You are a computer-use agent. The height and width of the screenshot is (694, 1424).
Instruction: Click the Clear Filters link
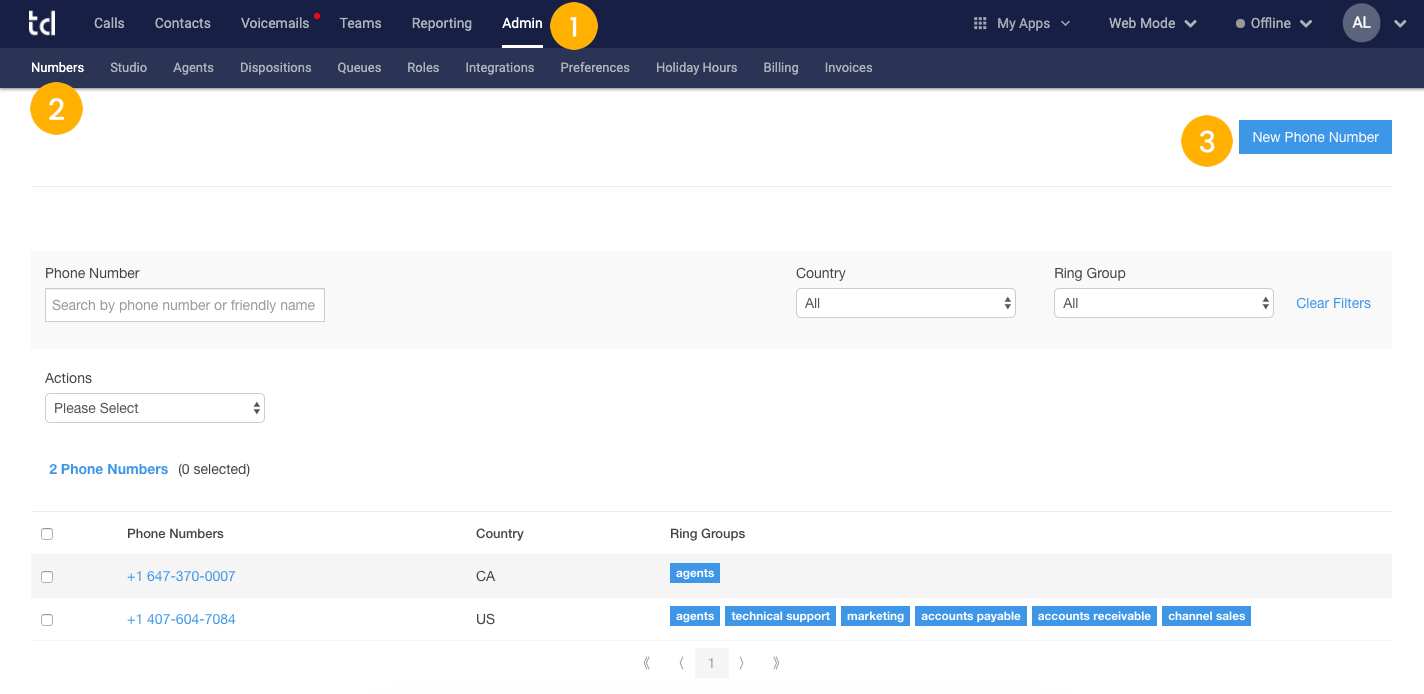coord(1333,303)
